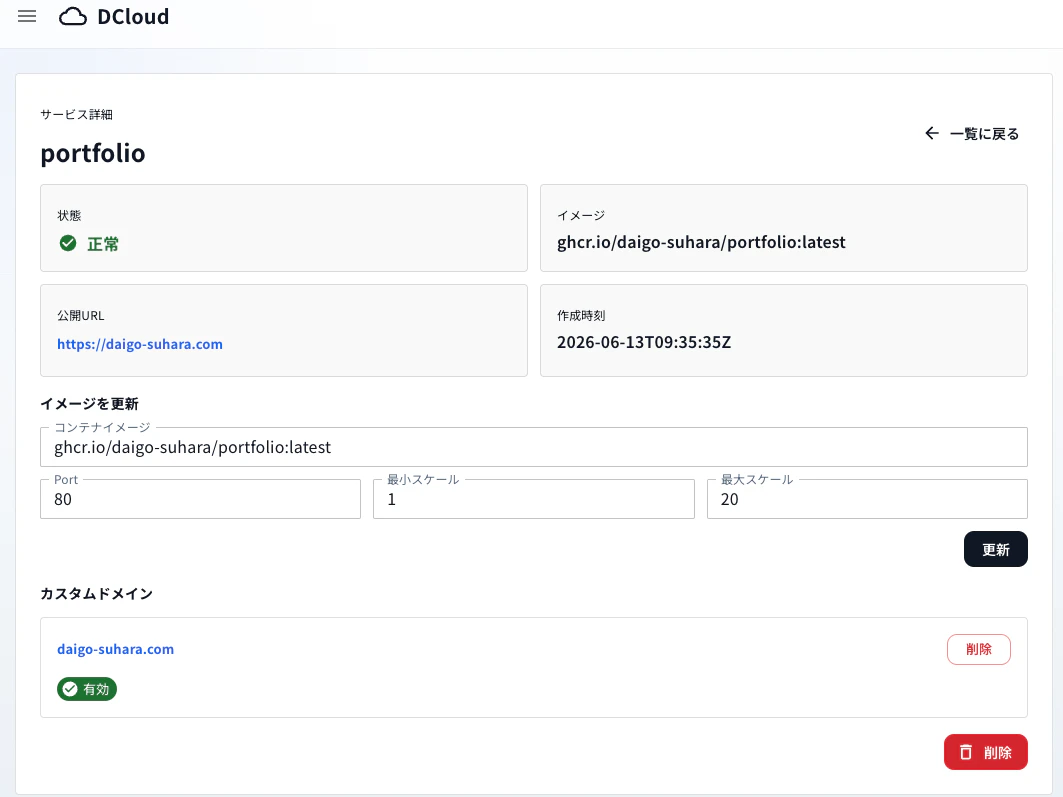
Task: Click the 公開URL label
Action: pos(81,316)
